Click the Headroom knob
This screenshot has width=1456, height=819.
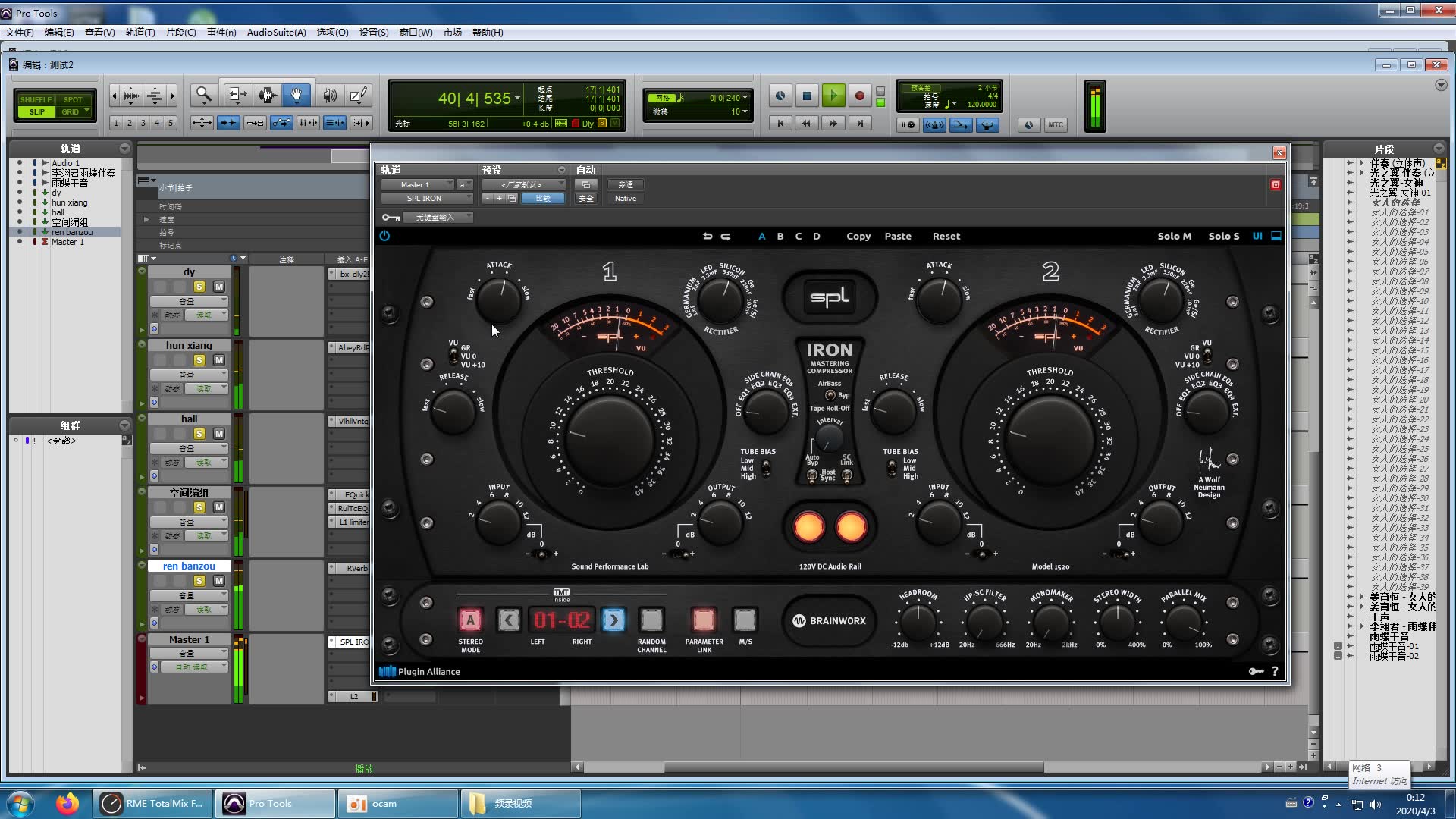coord(918,622)
